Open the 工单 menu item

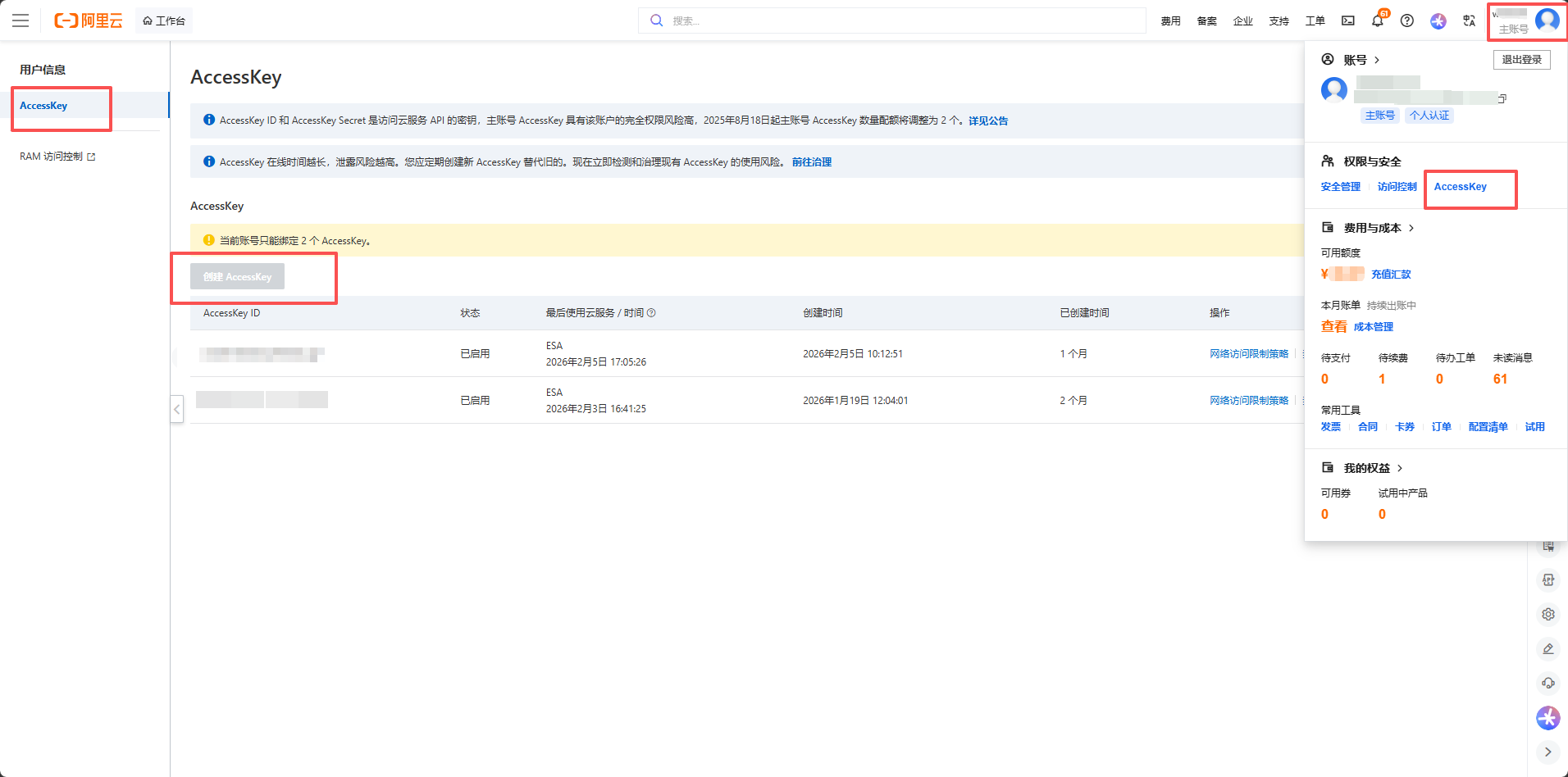[1314, 20]
